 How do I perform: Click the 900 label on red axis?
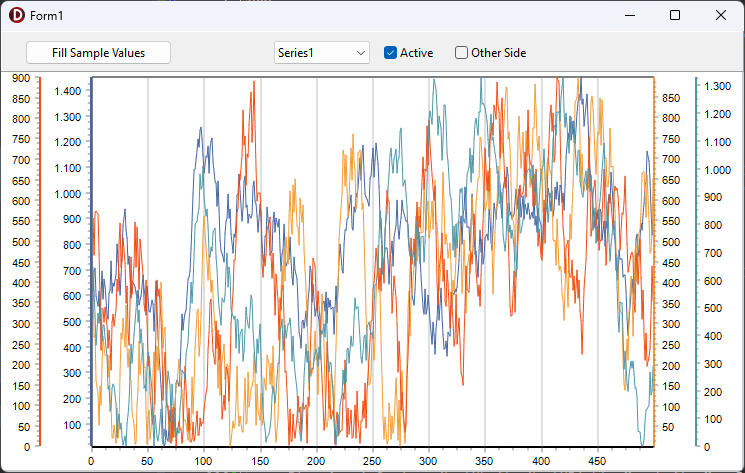point(21,78)
